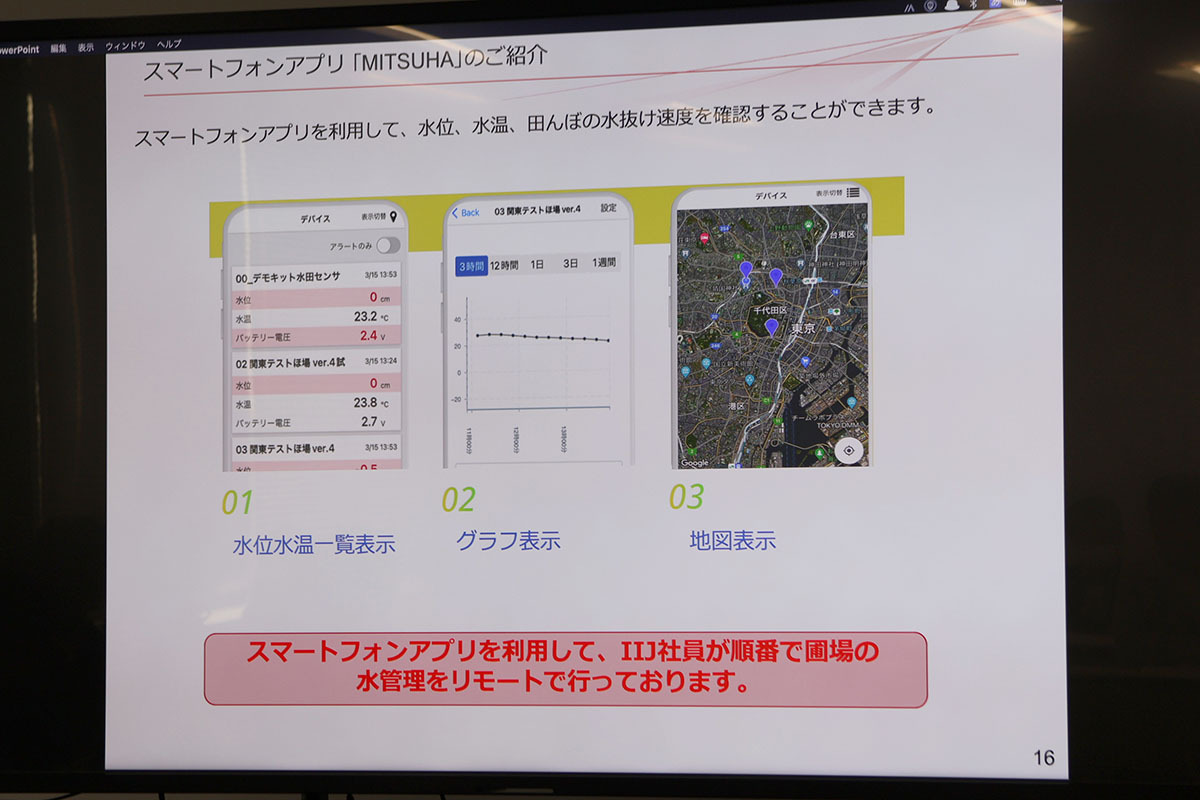This screenshot has width=1200, height=800.
Task: Select the 3時間 range tab
Action: click(471, 266)
